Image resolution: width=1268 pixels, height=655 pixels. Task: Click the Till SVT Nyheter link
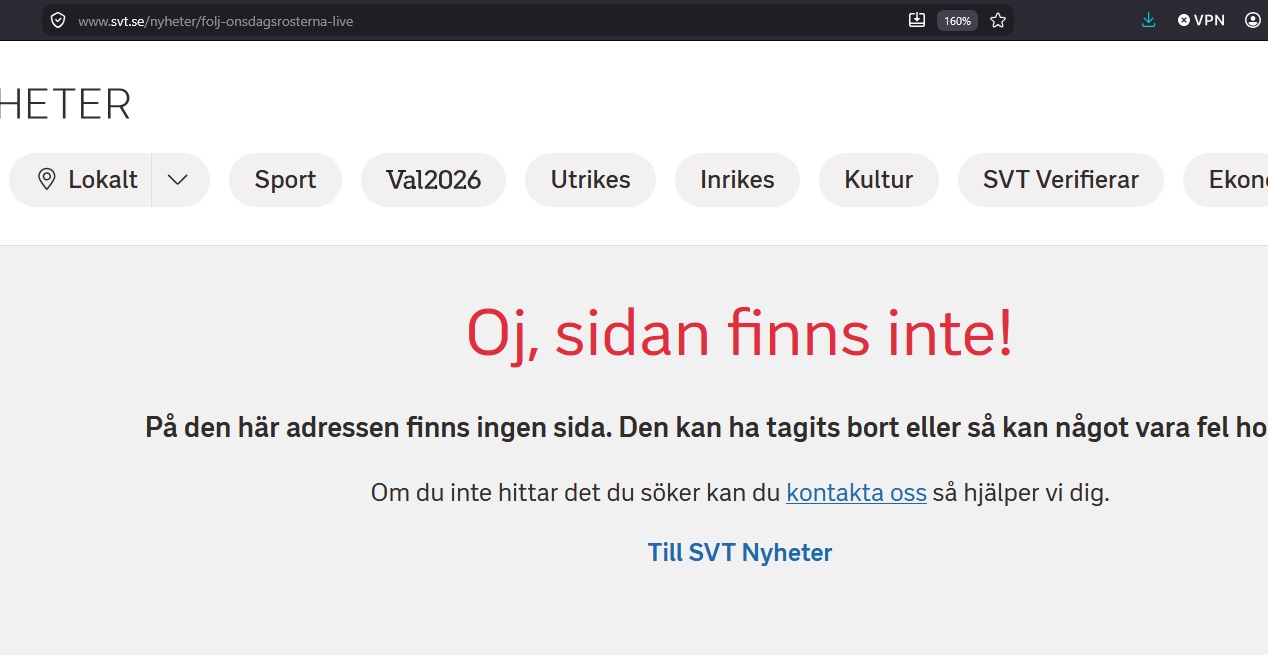pyautogui.click(x=740, y=552)
